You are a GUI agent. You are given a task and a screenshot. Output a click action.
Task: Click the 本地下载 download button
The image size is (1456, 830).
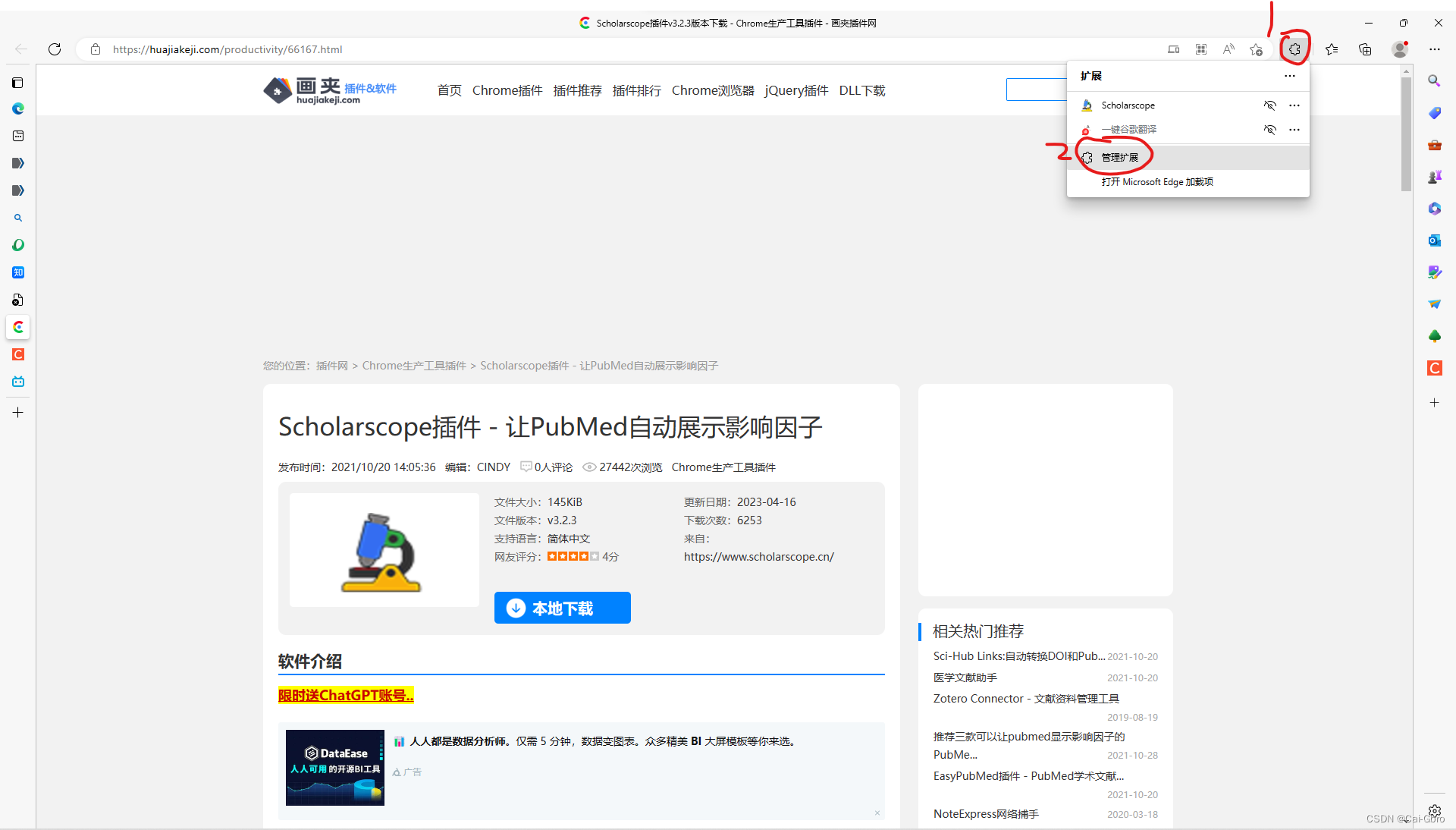click(562, 608)
